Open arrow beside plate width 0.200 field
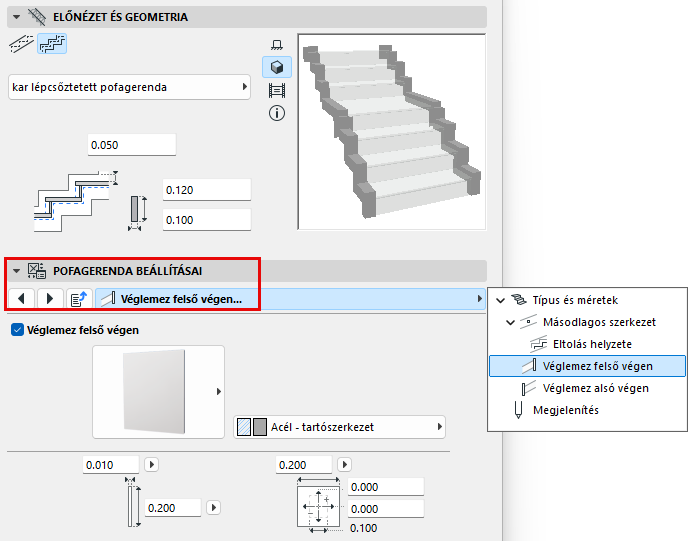 (x=344, y=465)
